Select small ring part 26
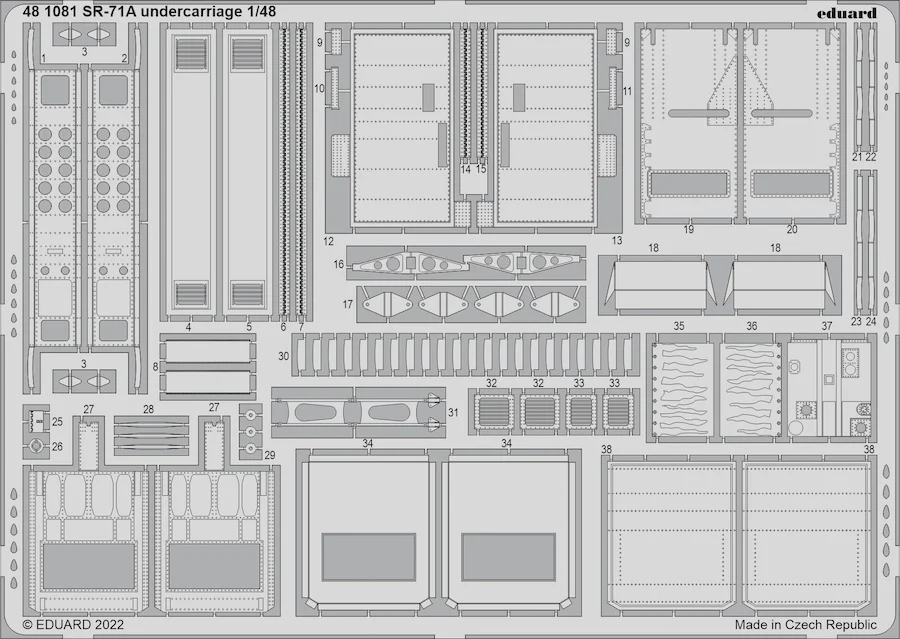900x639 pixels. click(36, 446)
